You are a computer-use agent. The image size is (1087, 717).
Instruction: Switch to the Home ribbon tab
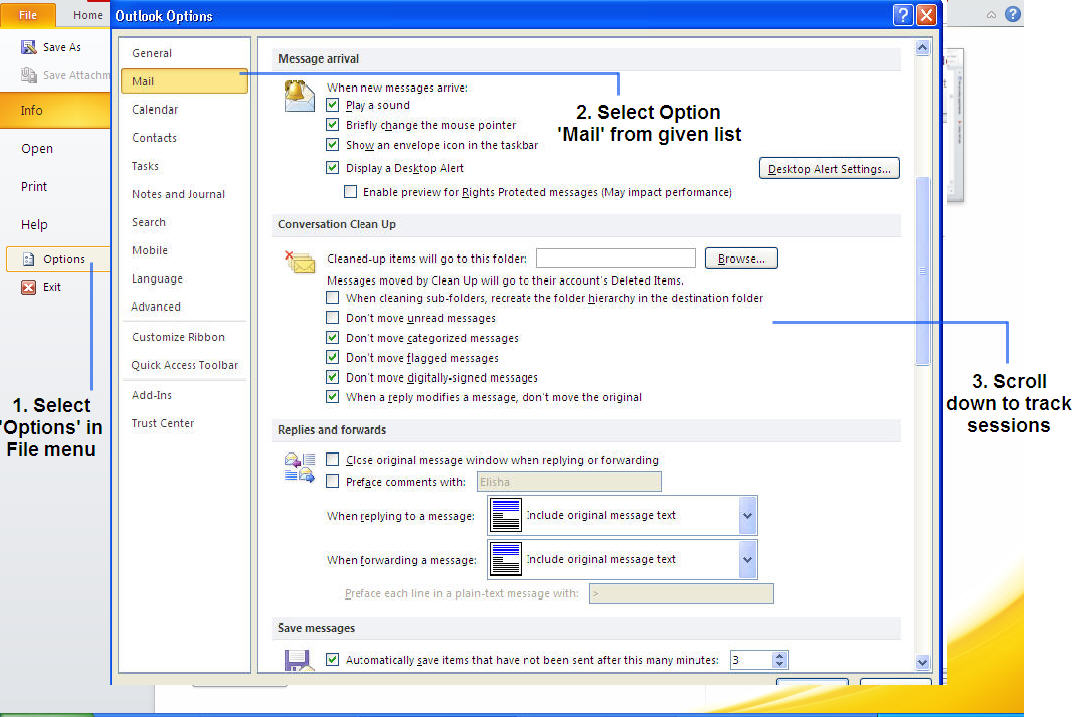pyautogui.click(x=87, y=15)
